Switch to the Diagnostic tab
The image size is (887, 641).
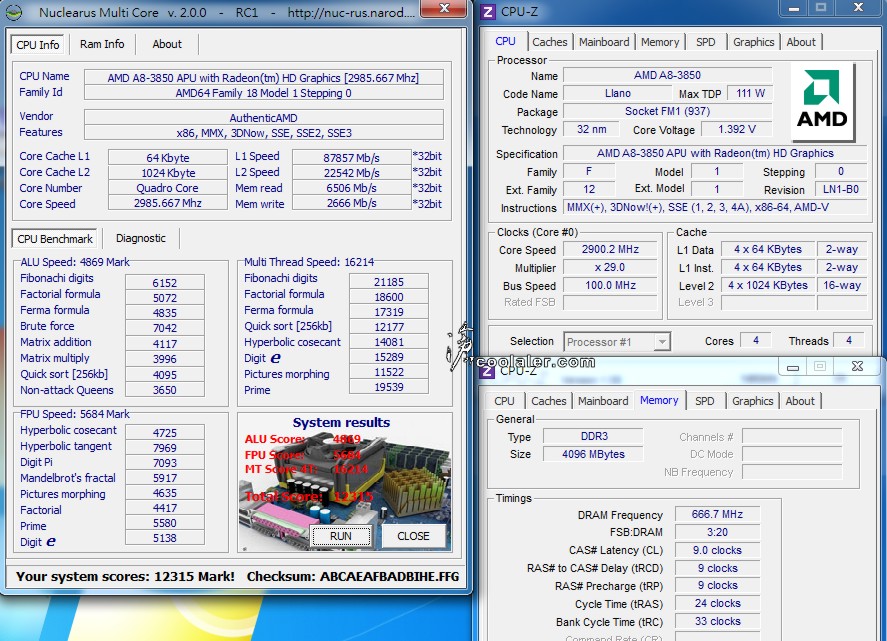click(x=141, y=238)
